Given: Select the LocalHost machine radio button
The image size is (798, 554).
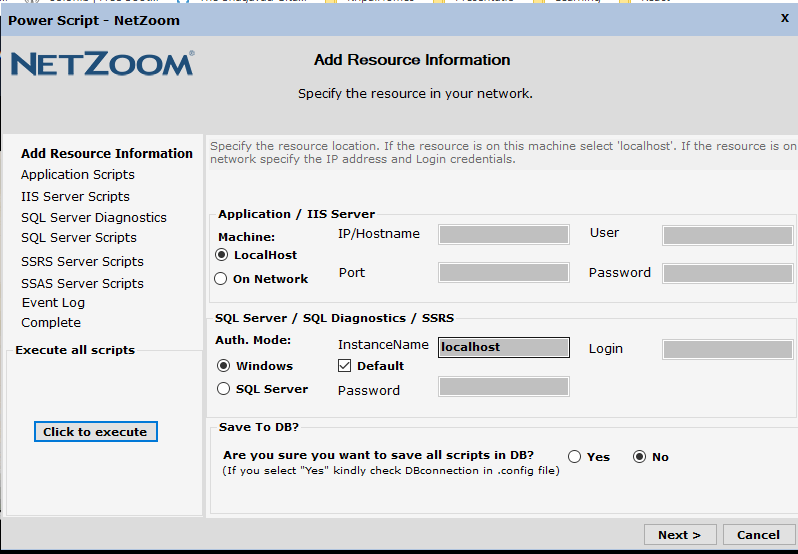Looking at the screenshot, I should (x=221, y=254).
